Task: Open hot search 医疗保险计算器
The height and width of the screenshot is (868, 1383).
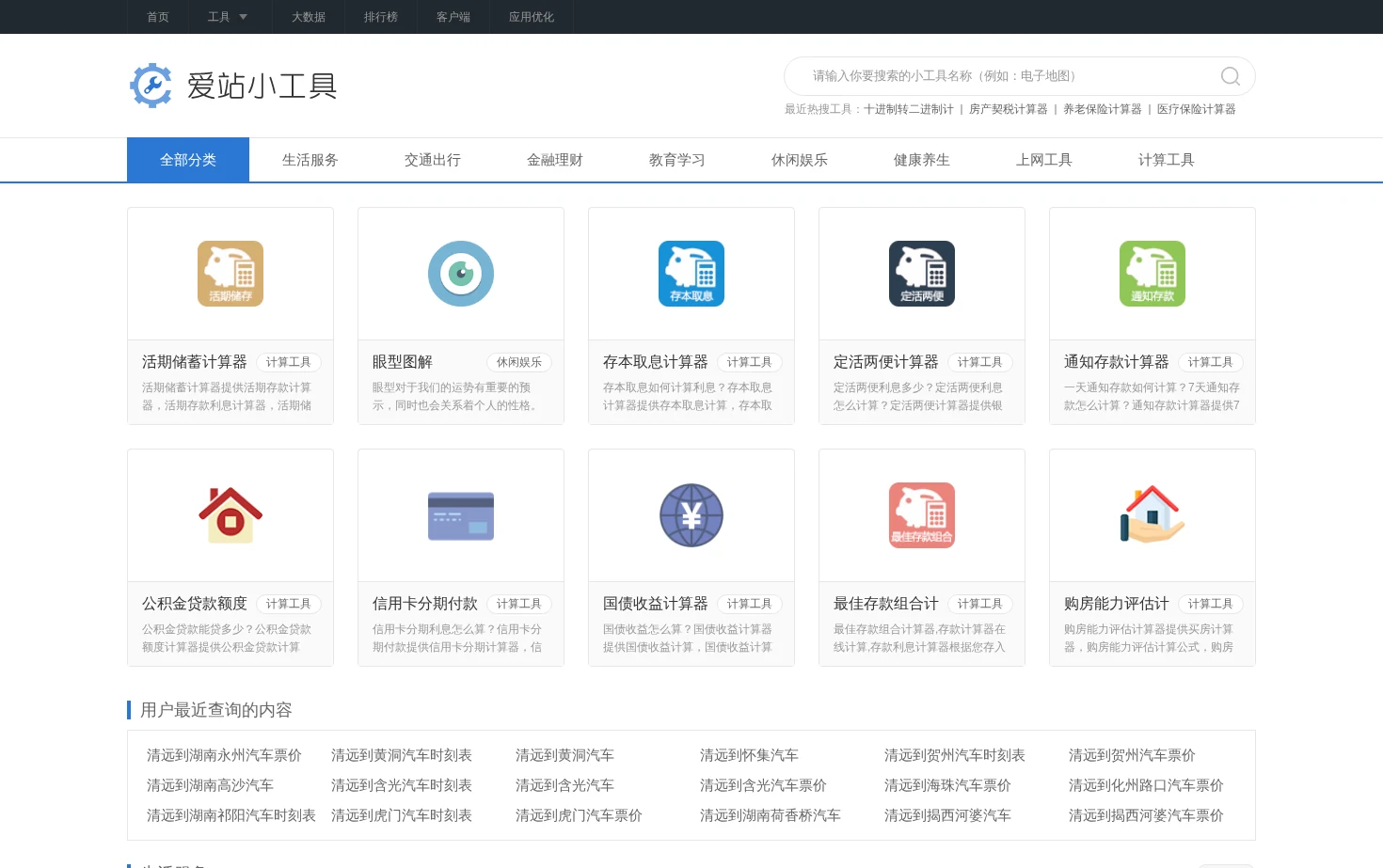Action: click(1197, 109)
